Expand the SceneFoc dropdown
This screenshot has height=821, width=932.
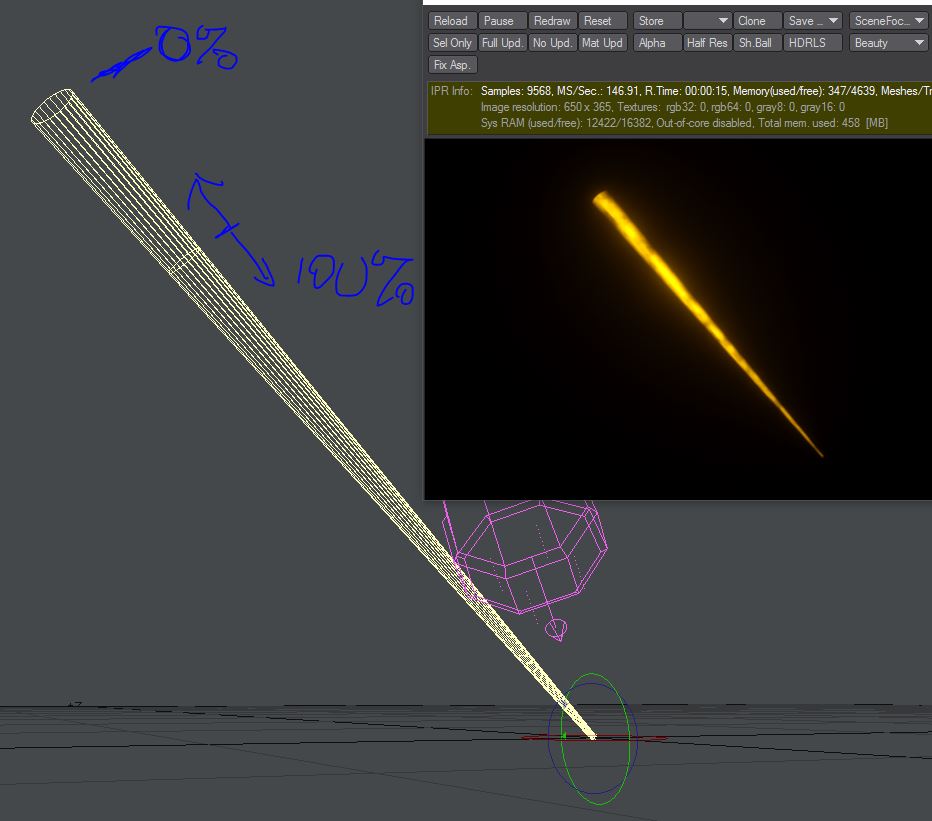[889, 21]
